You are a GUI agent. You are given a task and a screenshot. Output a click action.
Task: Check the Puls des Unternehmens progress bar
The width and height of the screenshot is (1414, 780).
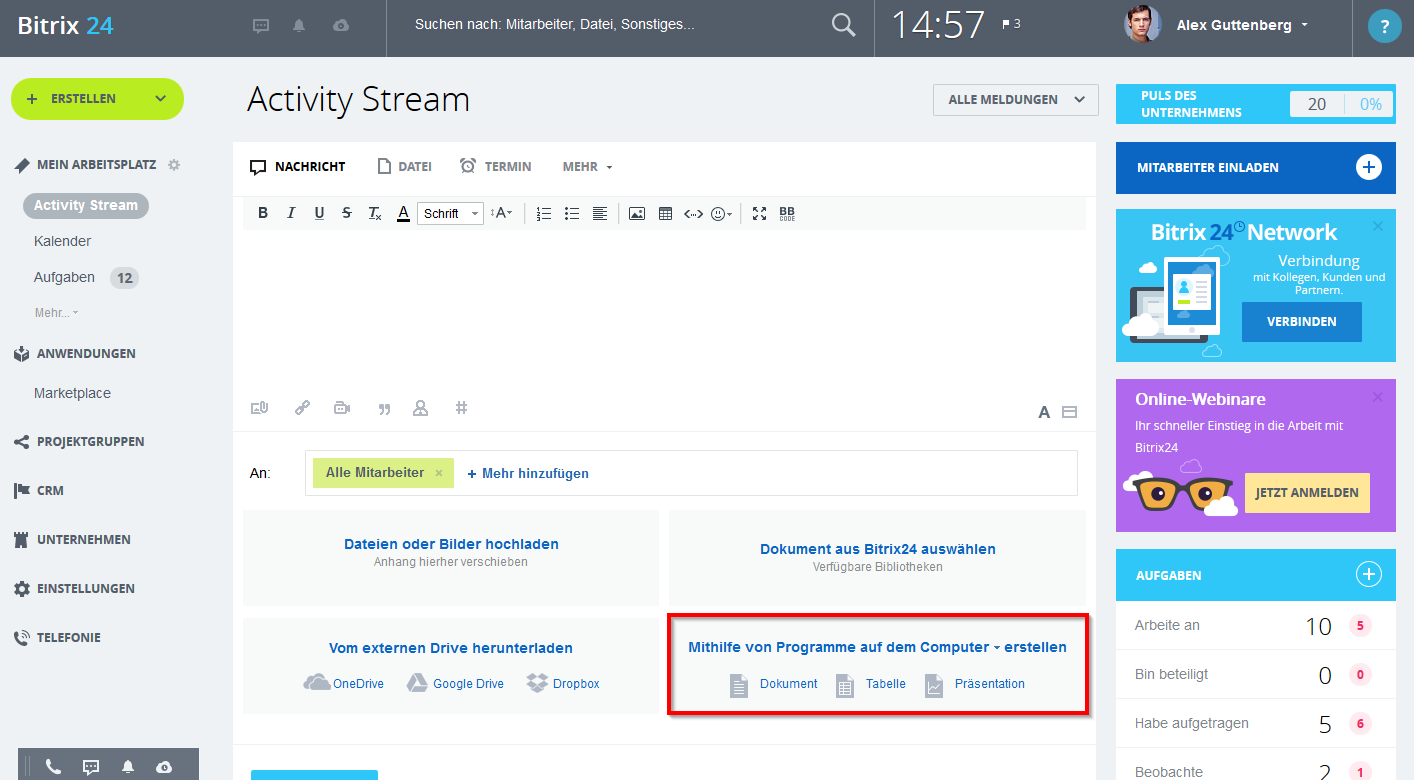pyautogui.click(x=1341, y=103)
